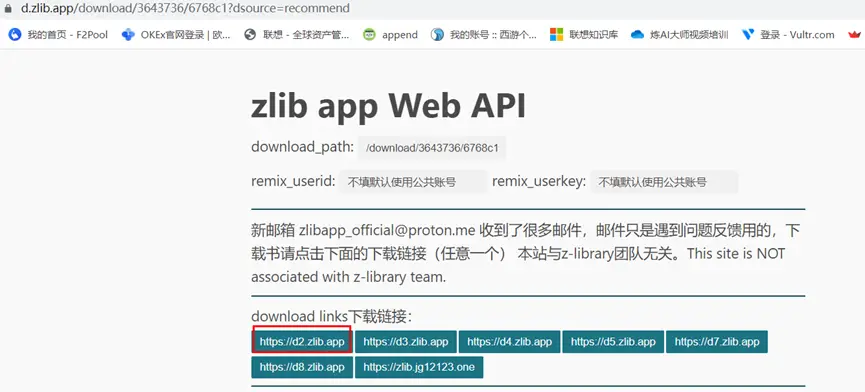865x392 pixels.
Task: Download via https://d3.zlib.app button
Action: (405, 342)
